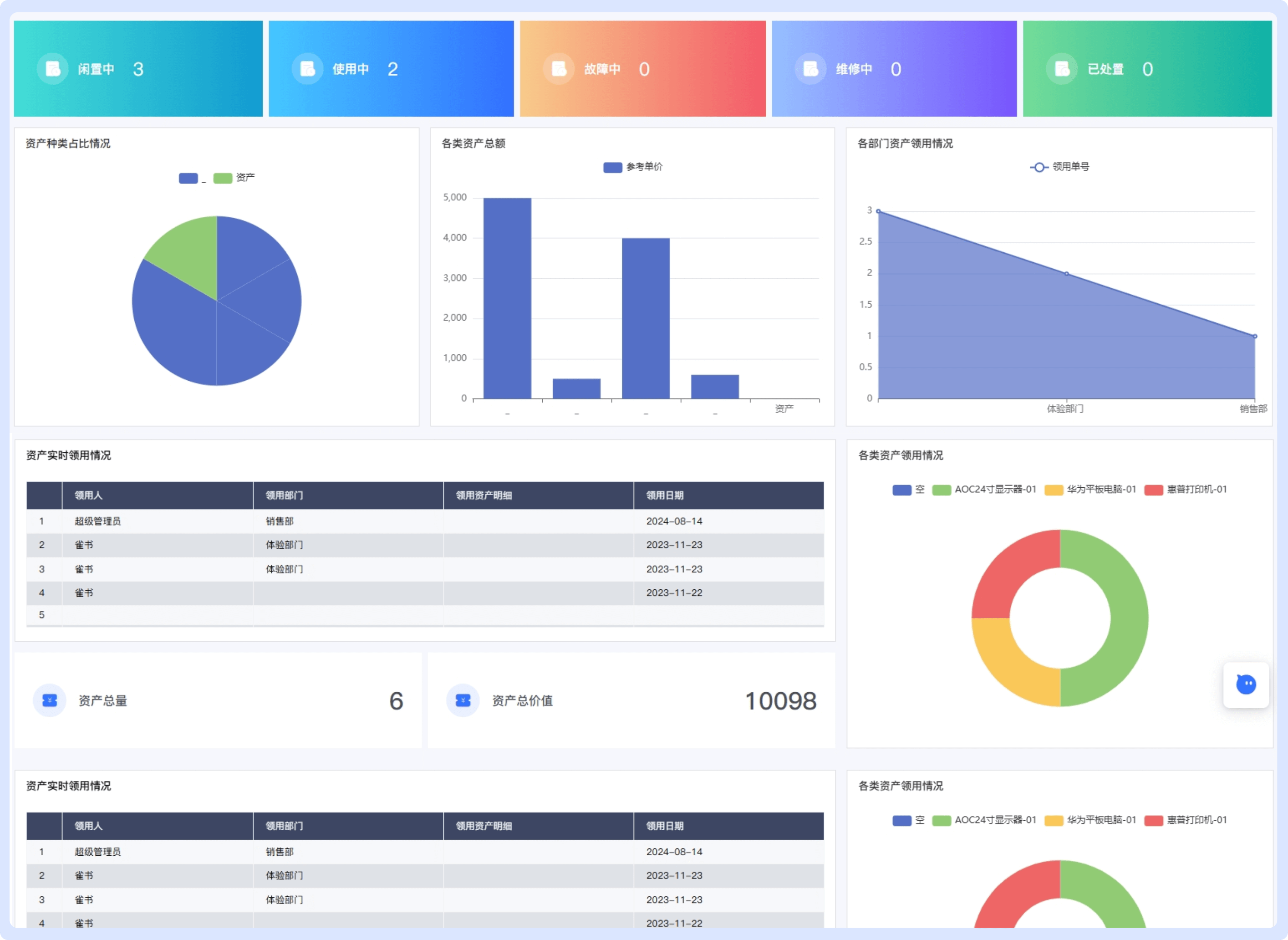Toggle AOC24寸显示器-01 legend in lower donut panel
Viewport: 1288px width, 940px height.
pyautogui.click(x=984, y=821)
